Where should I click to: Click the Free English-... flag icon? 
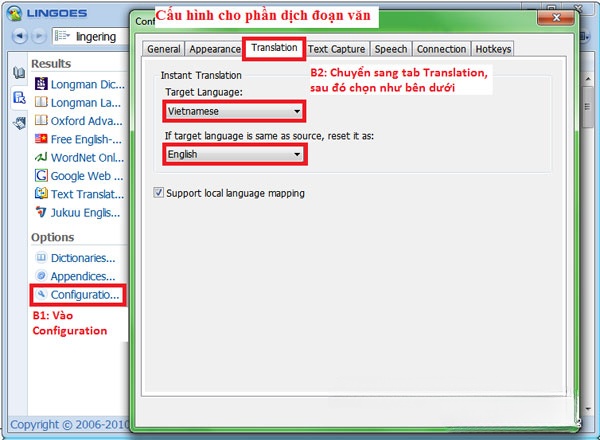click(41, 139)
